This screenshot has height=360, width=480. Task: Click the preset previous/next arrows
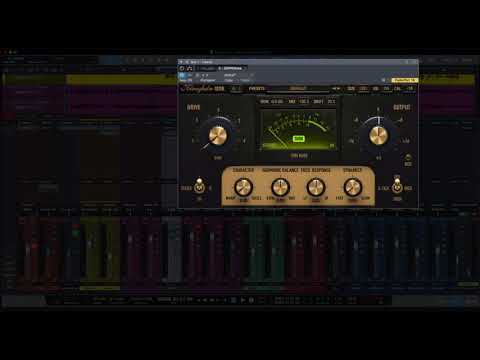pyautogui.click(x=336, y=89)
